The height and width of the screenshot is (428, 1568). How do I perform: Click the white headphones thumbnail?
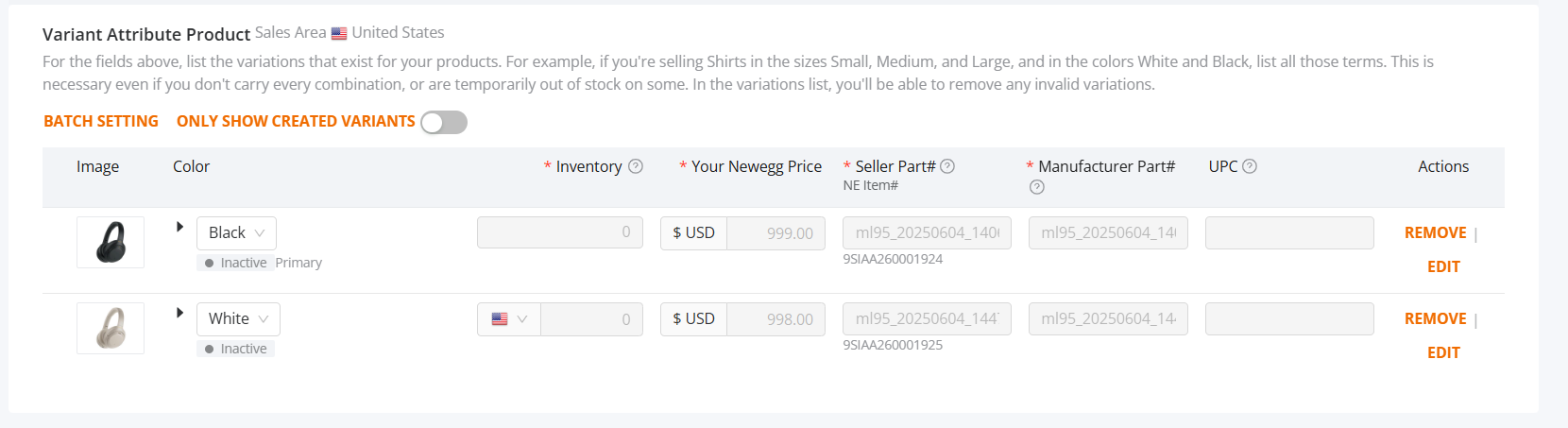[x=111, y=328]
